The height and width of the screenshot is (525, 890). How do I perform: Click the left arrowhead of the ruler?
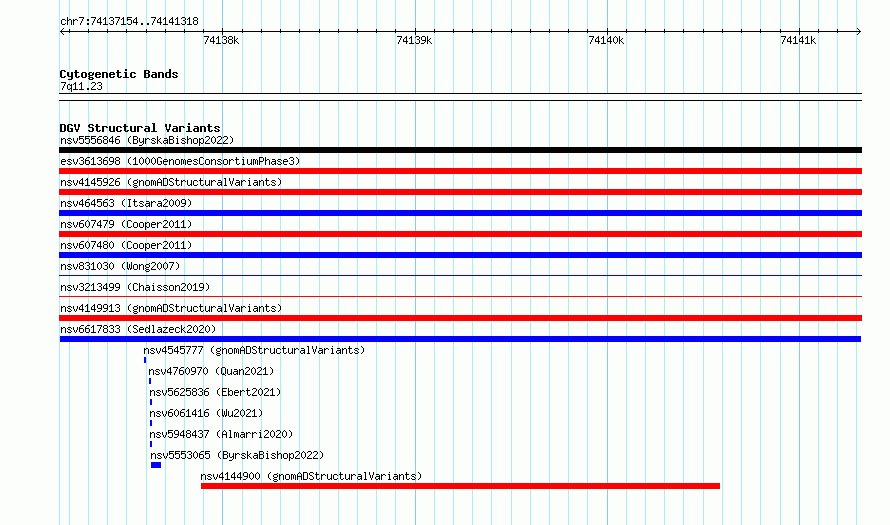pyautogui.click(x=62, y=31)
